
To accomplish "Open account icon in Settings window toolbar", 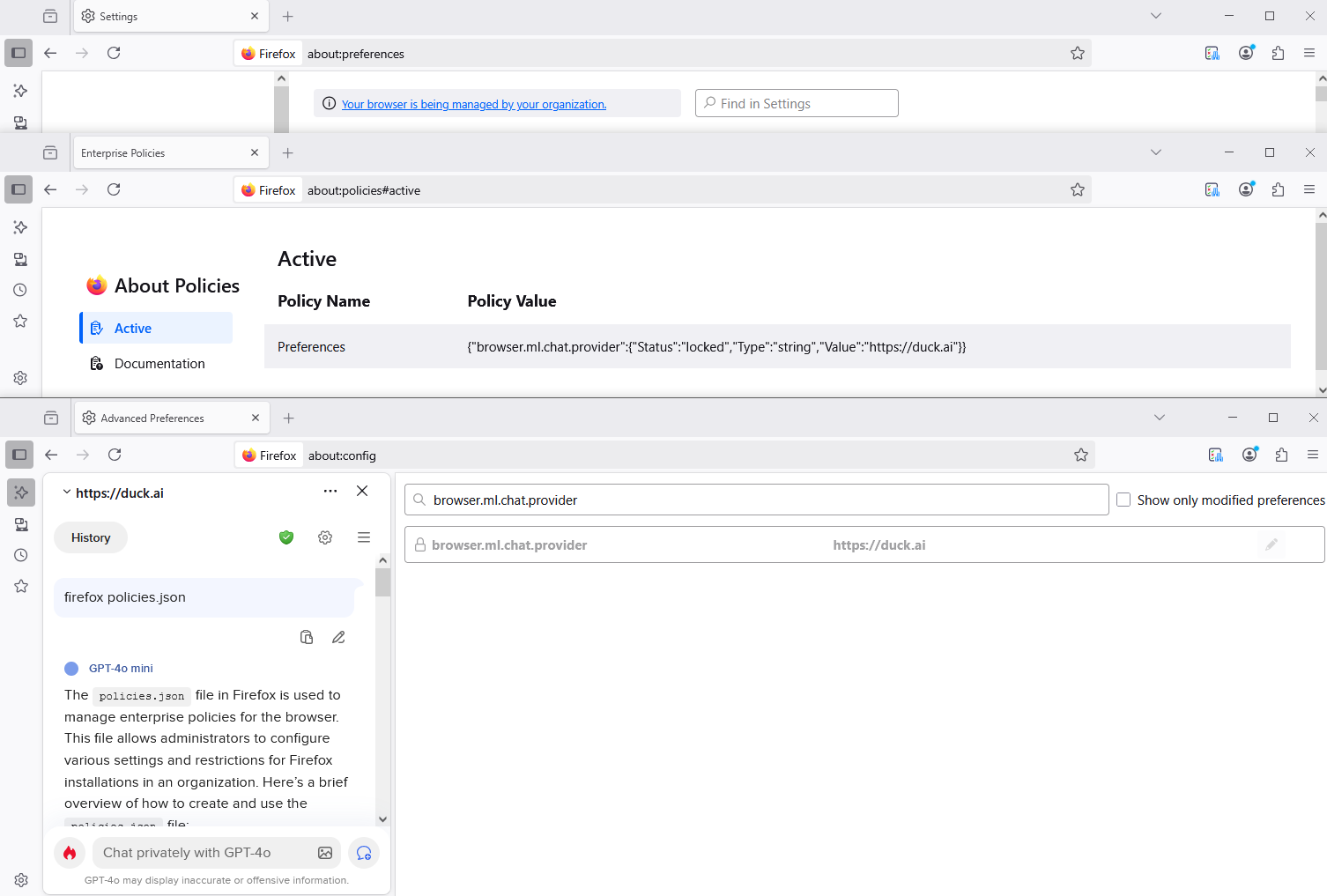I will click(x=1246, y=53).
